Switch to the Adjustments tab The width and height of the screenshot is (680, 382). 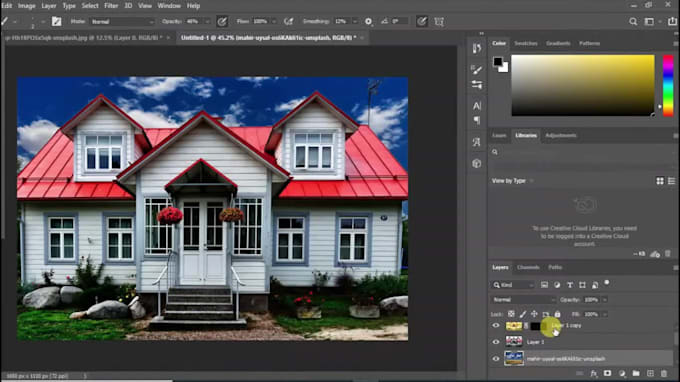pos(561,135)
